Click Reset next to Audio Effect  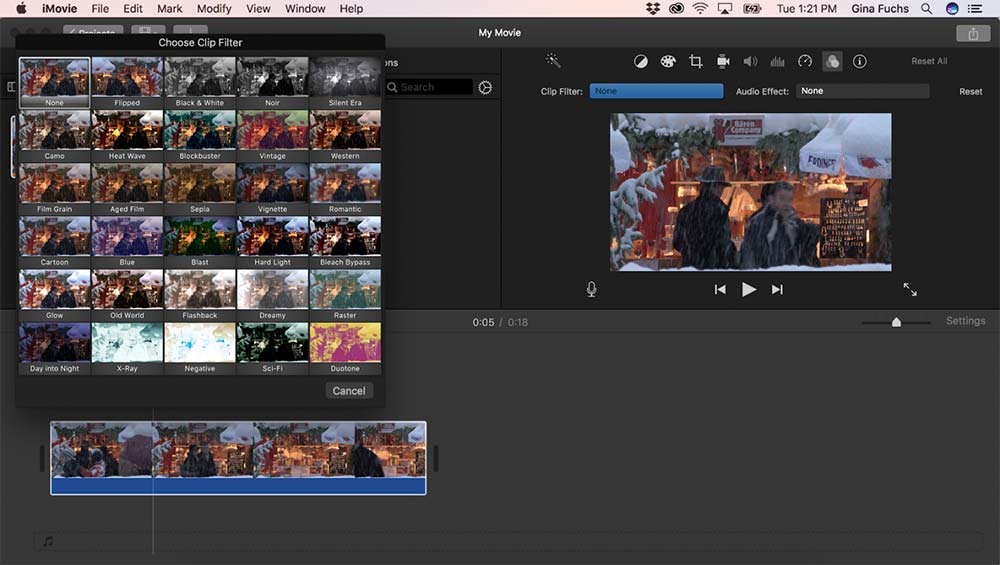coord(971,92)
